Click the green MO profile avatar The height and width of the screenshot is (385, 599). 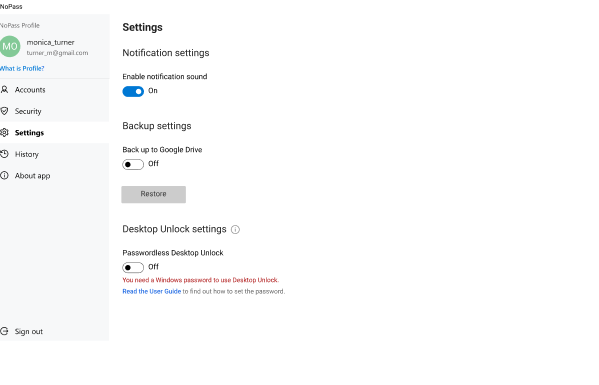[x=10, y=46]
